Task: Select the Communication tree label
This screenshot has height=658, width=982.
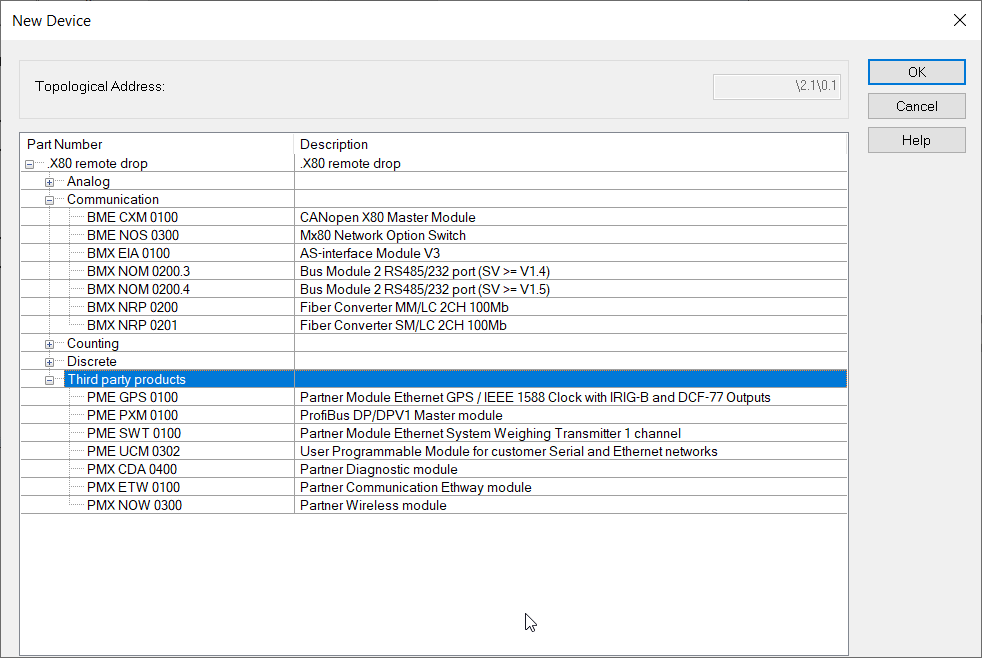Action: click(113, 200)
